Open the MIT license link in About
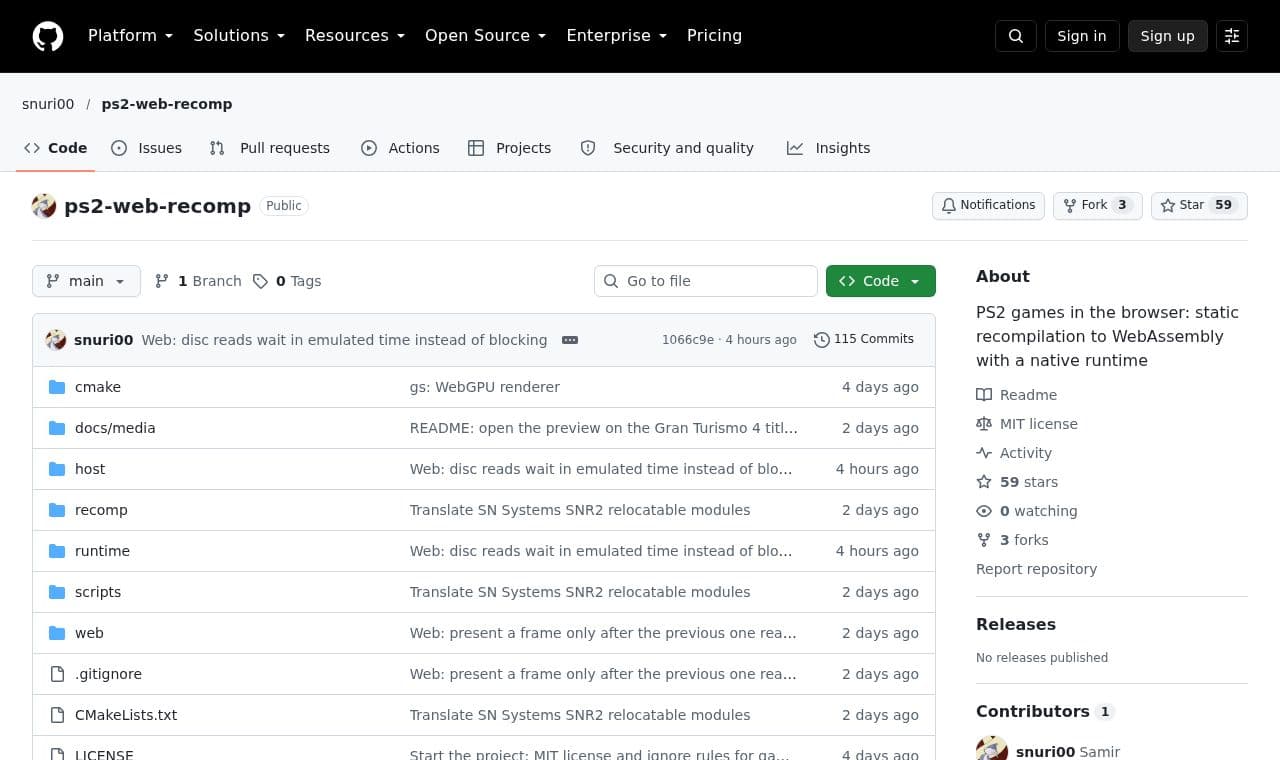 [x=1027, y=424]
